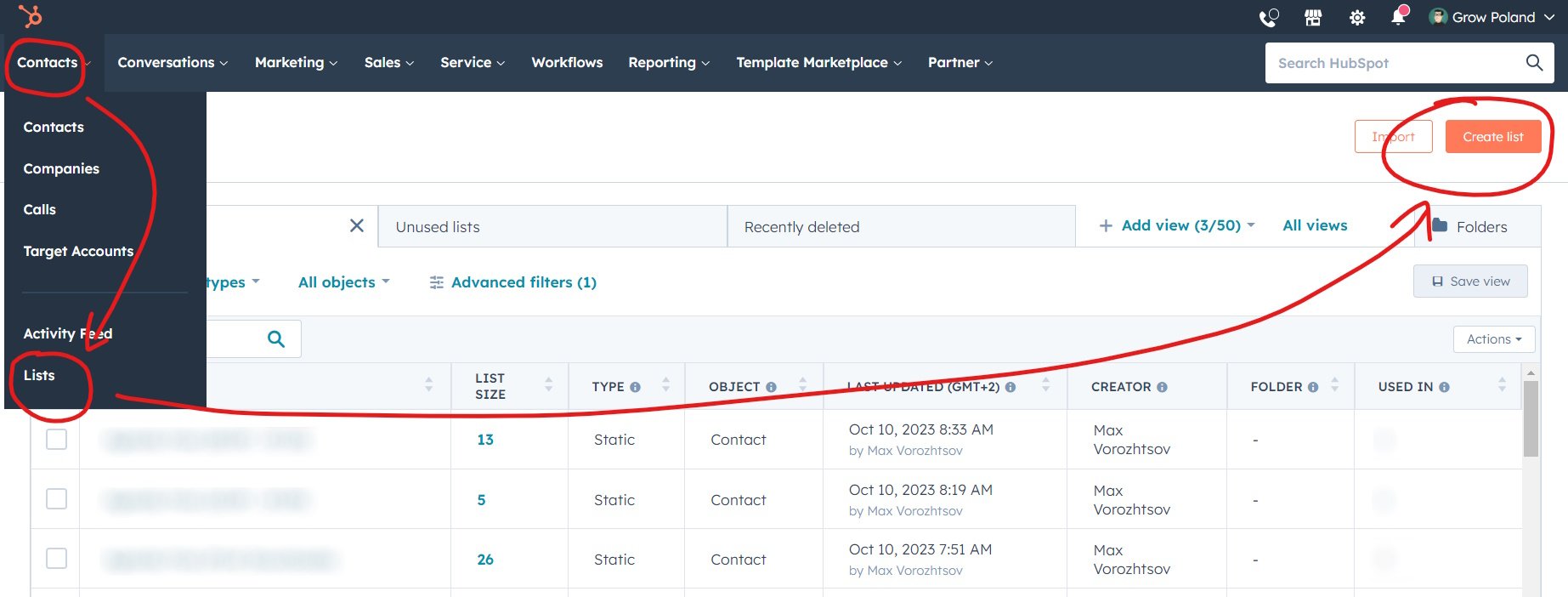Select Calls in the dropdown menu

(x=40, y=209)
